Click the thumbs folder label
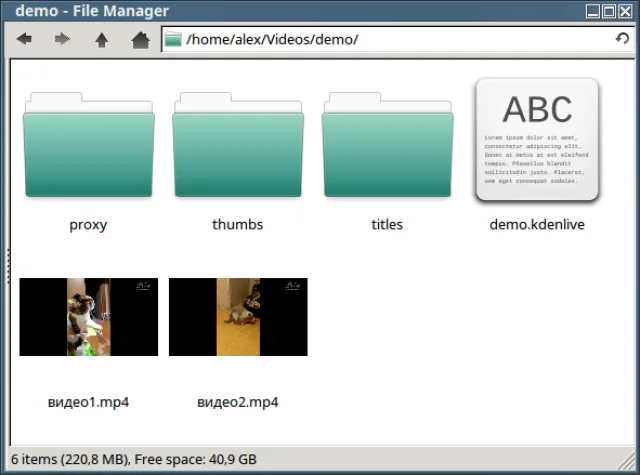640x475 pixels. point(238,224)
